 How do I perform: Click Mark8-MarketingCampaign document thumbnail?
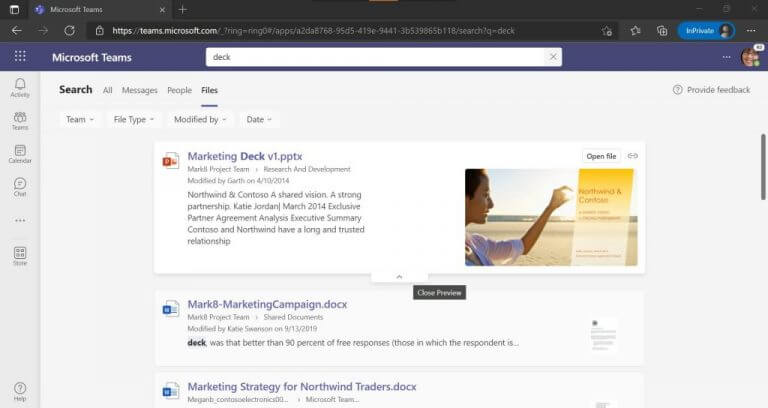pos(603,335)
